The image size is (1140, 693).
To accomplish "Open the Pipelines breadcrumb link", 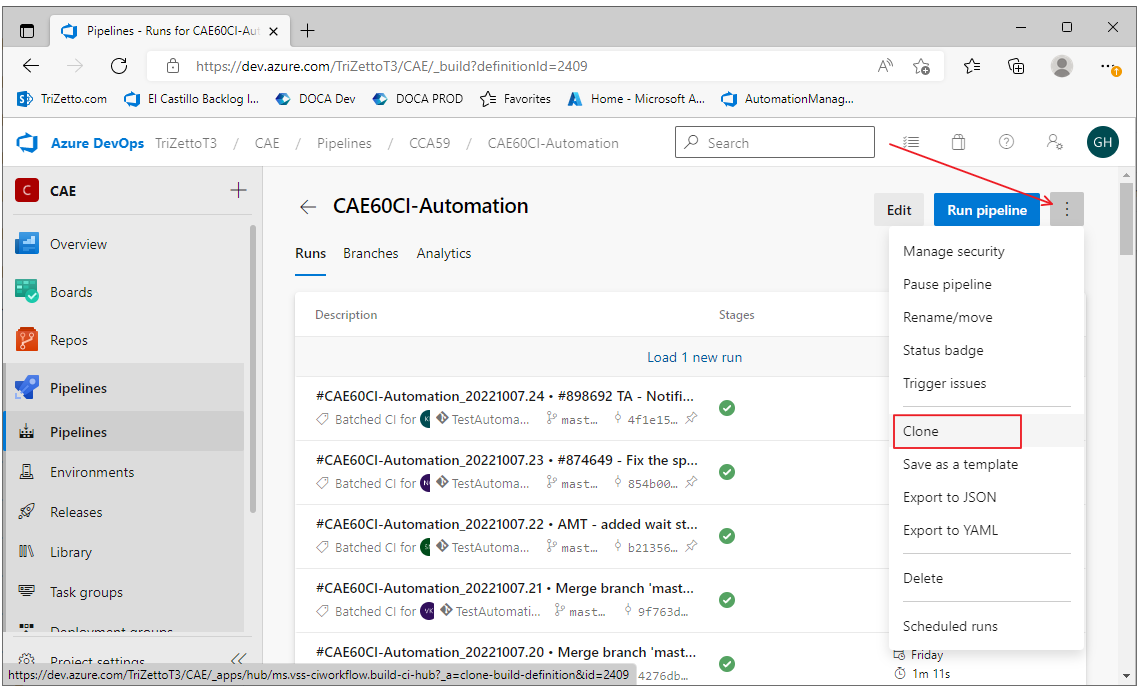I will [x=344, y=143].
